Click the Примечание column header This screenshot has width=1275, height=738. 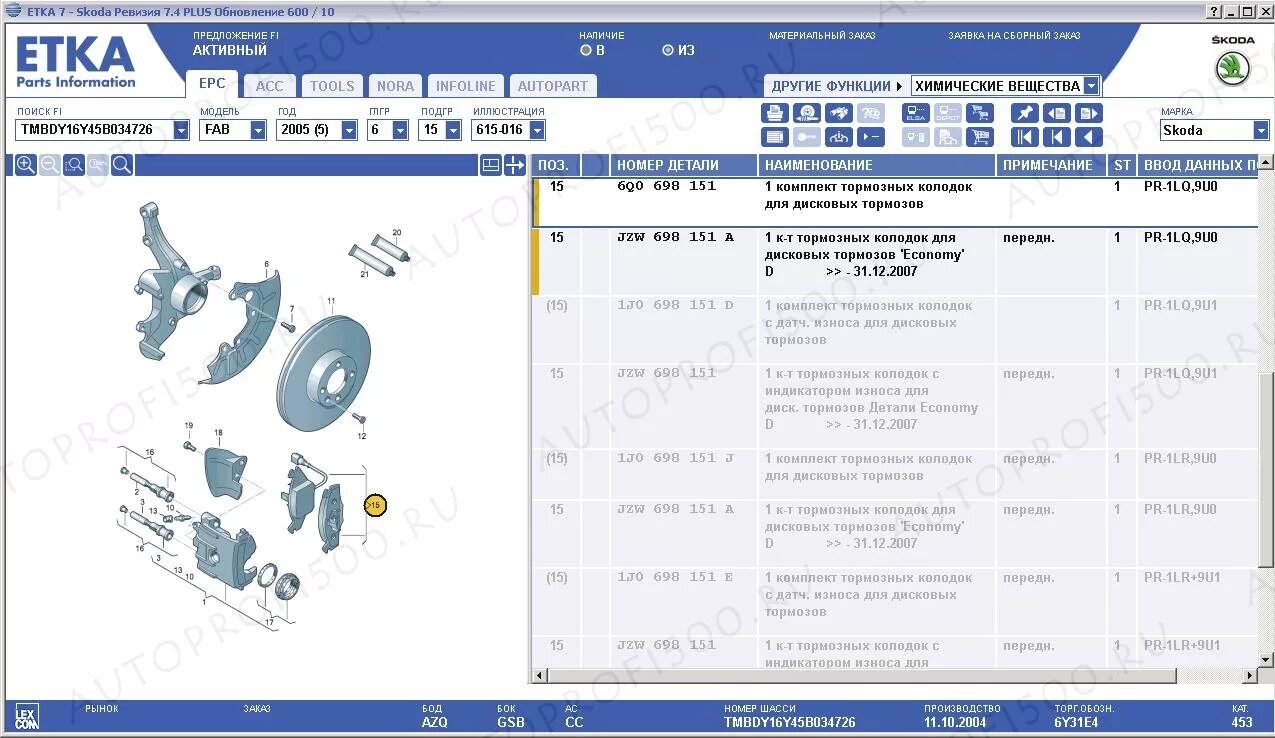(x=1052, y=165)
